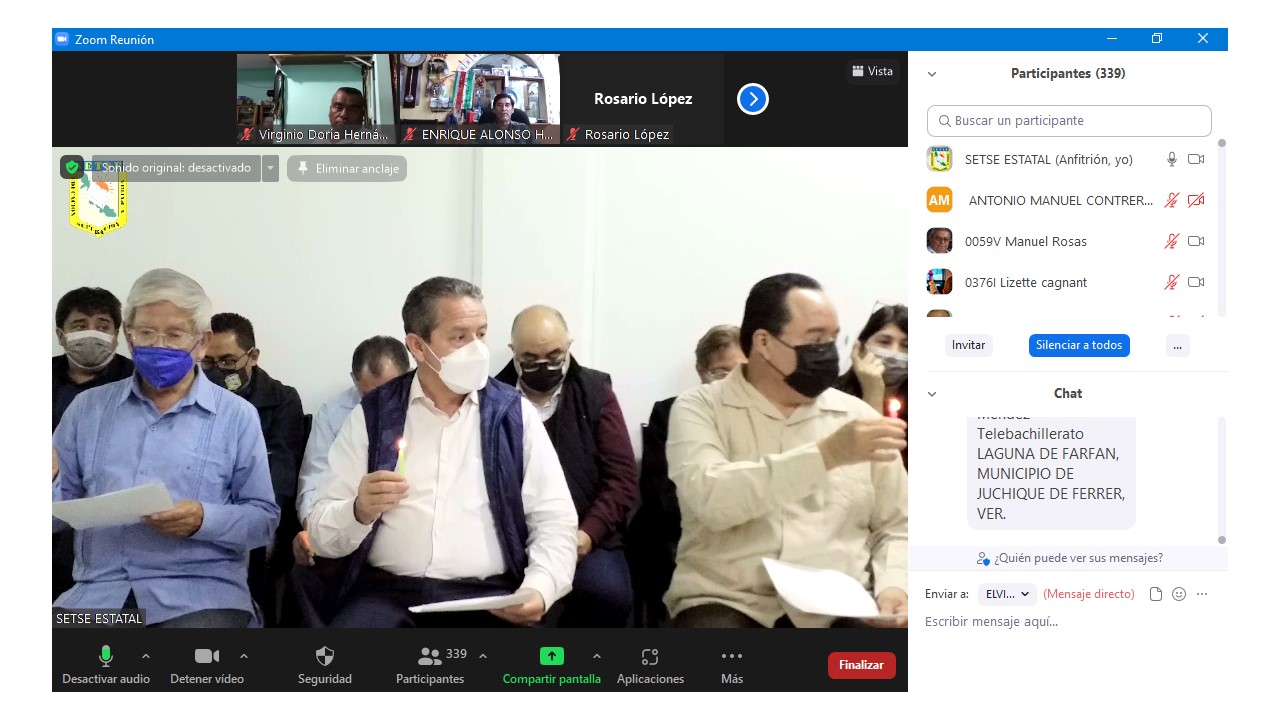Screen dimensions: 1280x720
Task: Click the (Mensaje directo) label
Action: (x=1089, y=594)
